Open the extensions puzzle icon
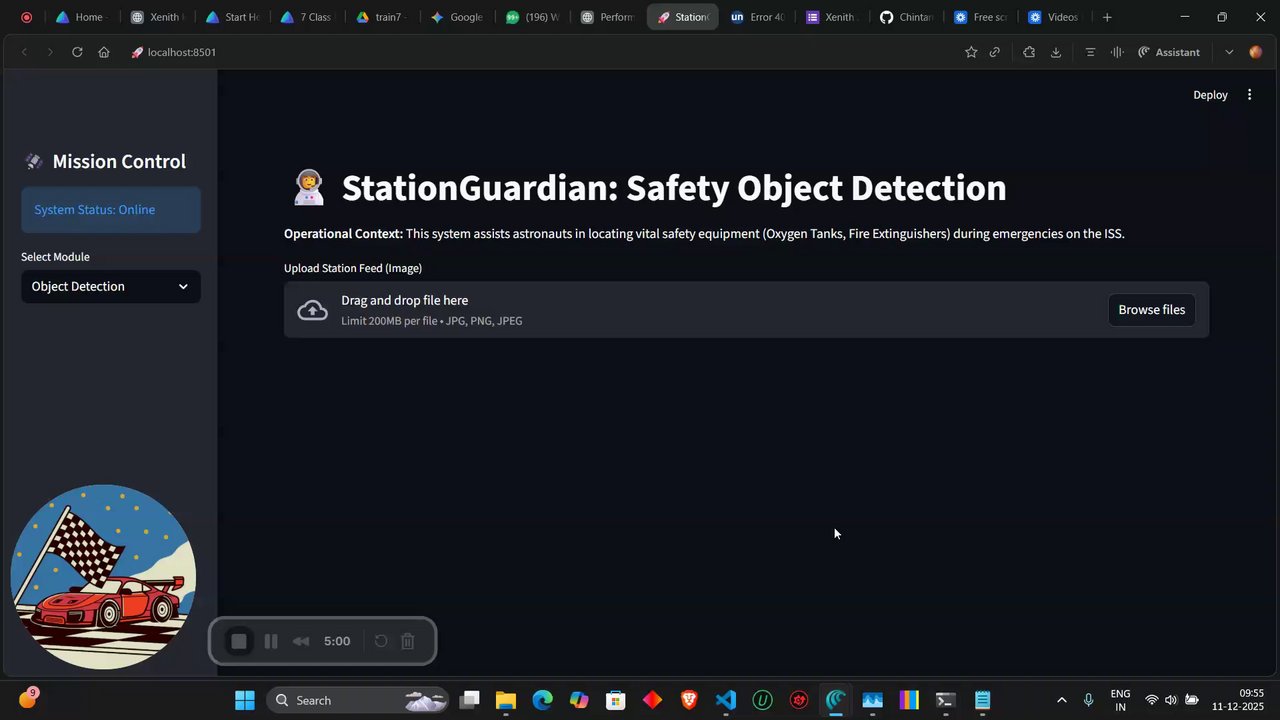This screenshot has width=1280, height=720. tap(1028, 52)
